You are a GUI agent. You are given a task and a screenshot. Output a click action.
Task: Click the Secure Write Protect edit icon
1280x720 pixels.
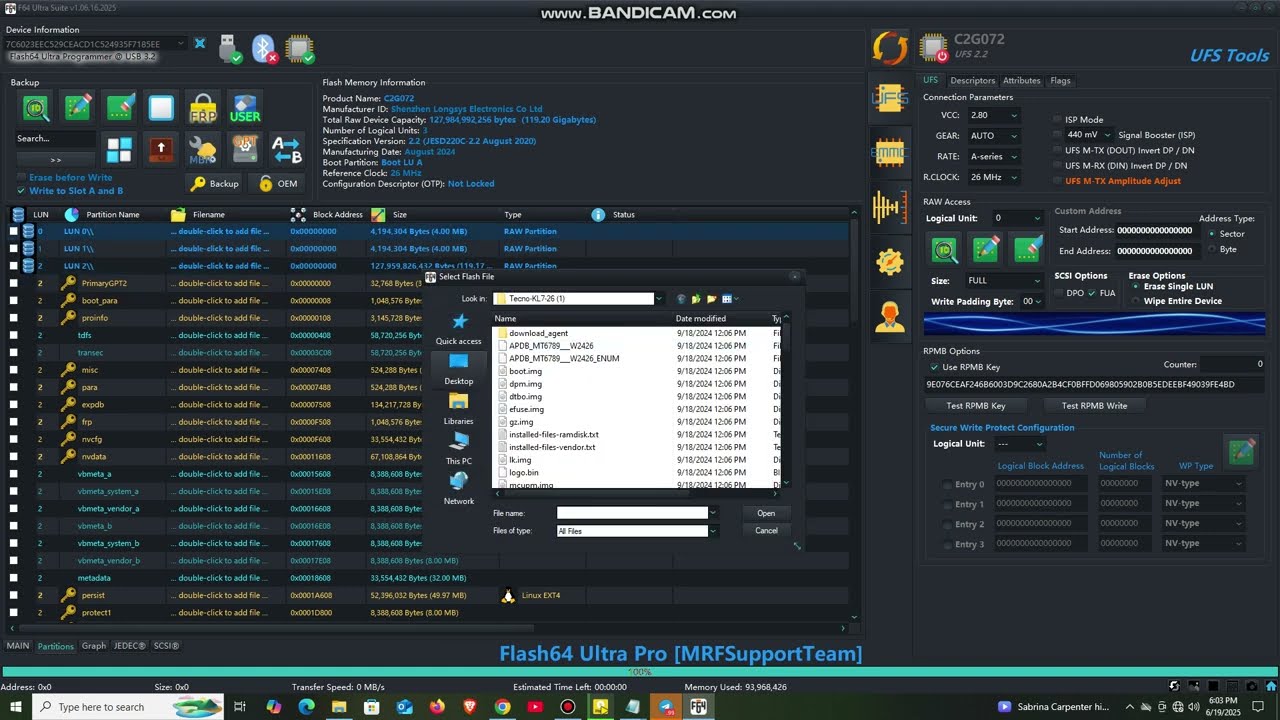[x=1241, y=451]
